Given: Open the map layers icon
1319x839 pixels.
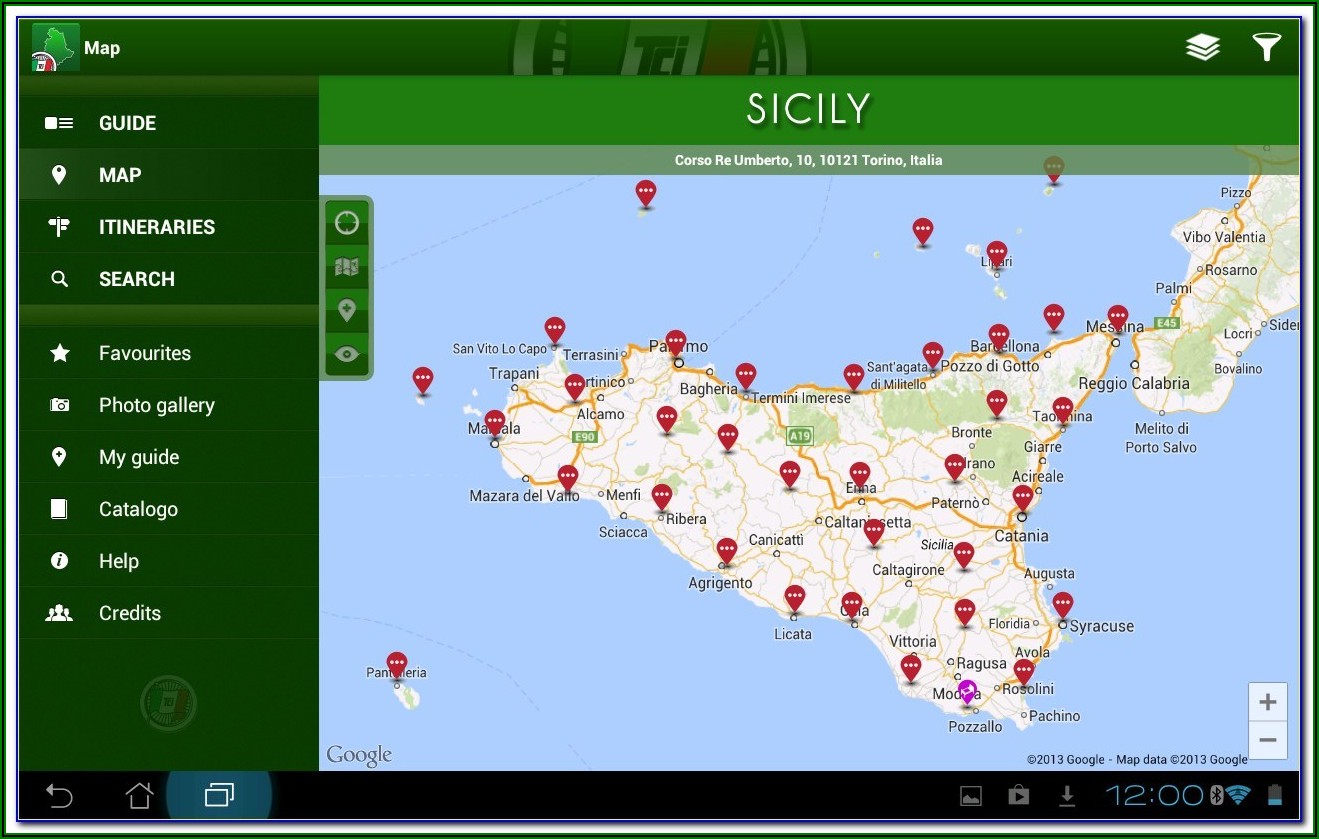Looking at the screenshot, I should coord(1202,47).
